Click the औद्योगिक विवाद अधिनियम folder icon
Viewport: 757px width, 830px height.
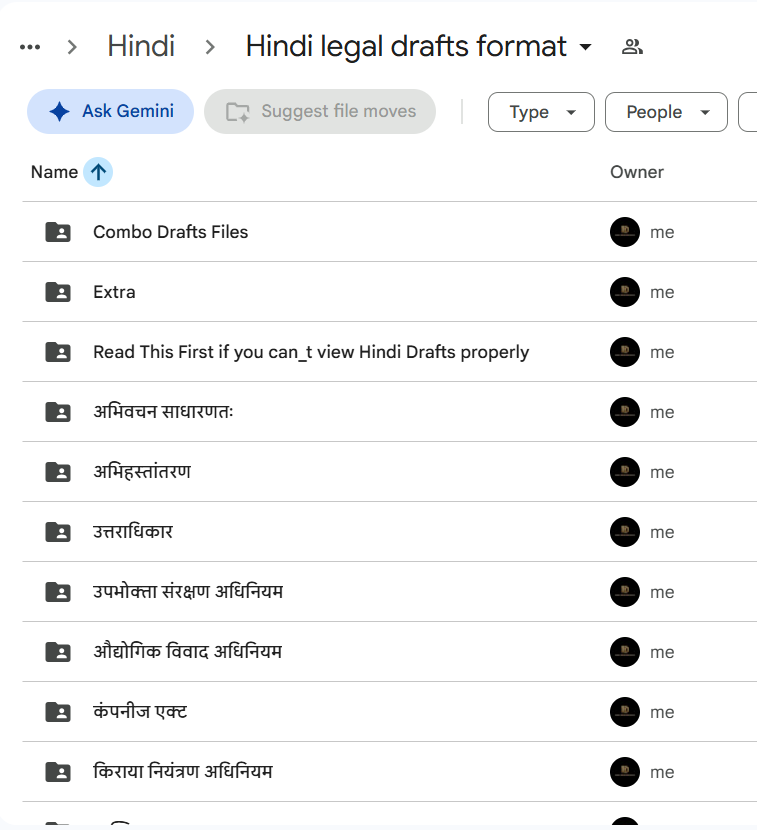pos(58,652)
